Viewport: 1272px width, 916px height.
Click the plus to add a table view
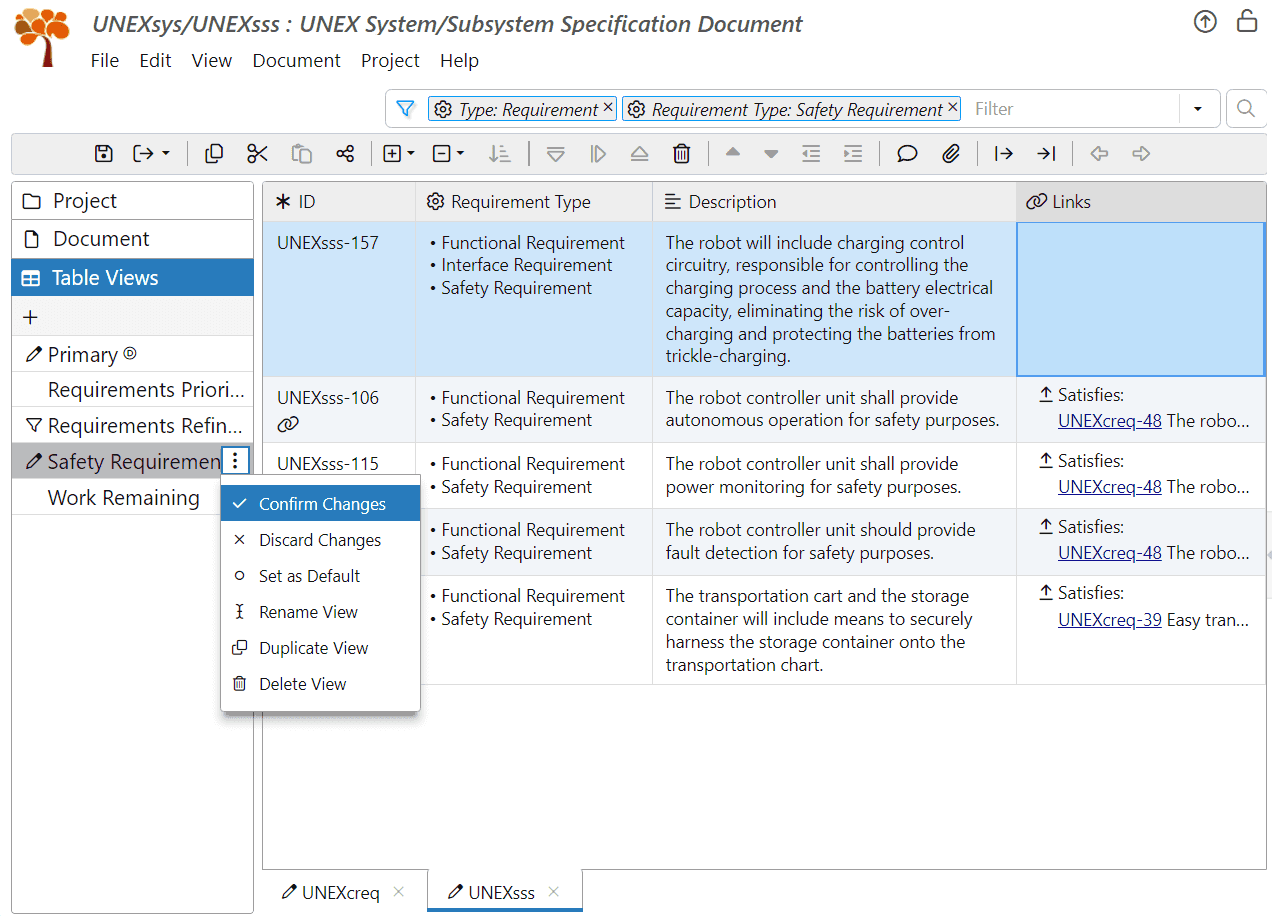(x=30, y=317)
